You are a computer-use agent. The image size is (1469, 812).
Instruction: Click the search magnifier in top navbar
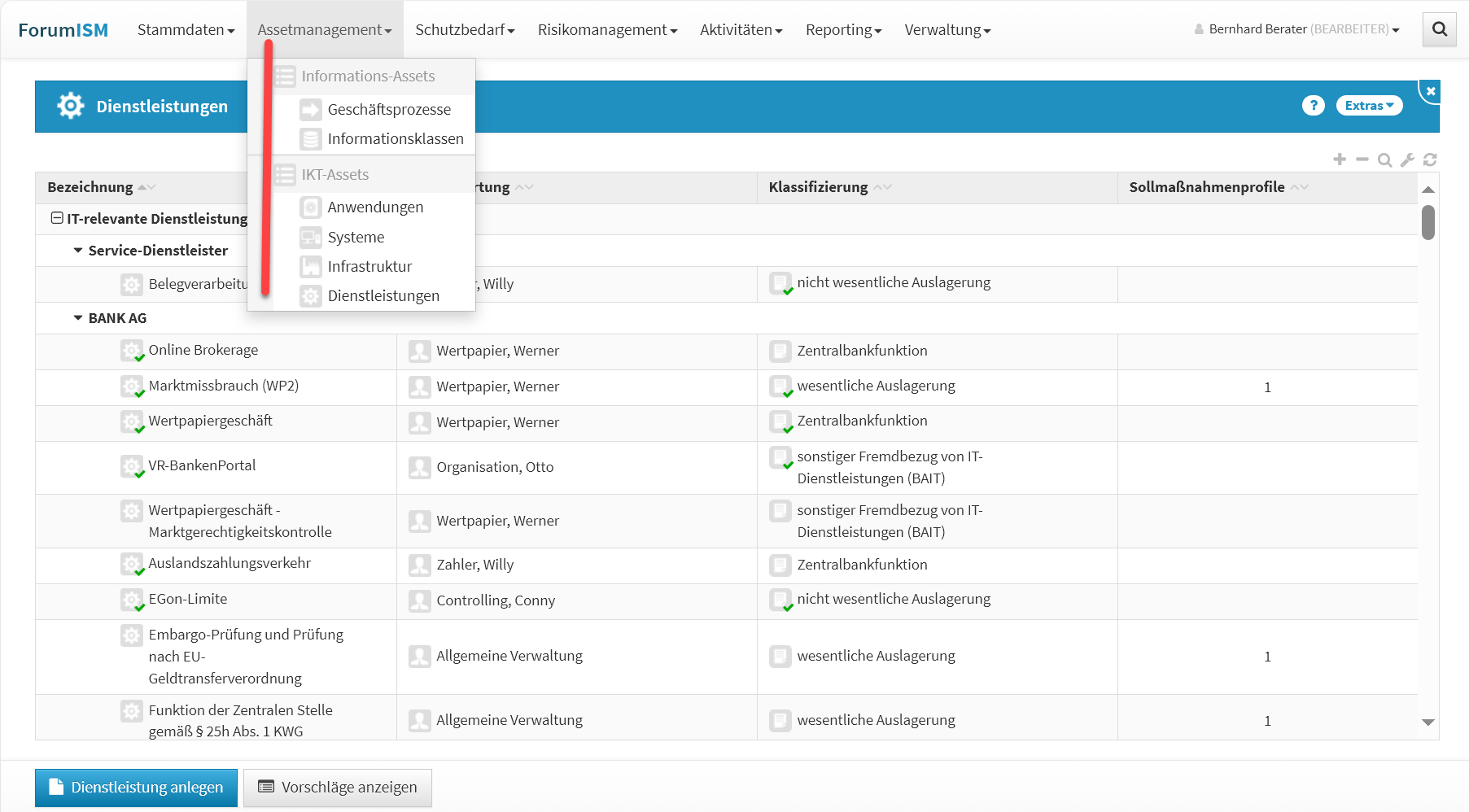[1439, 29]
